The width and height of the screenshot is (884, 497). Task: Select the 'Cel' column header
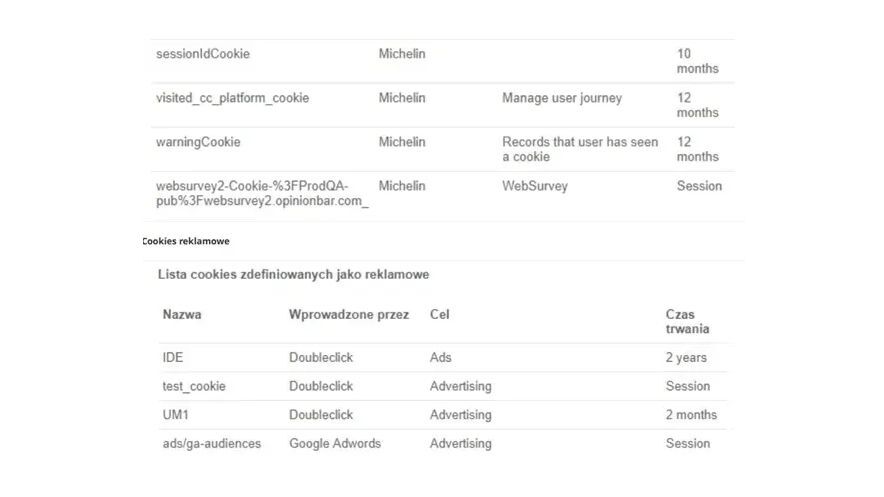440,314
